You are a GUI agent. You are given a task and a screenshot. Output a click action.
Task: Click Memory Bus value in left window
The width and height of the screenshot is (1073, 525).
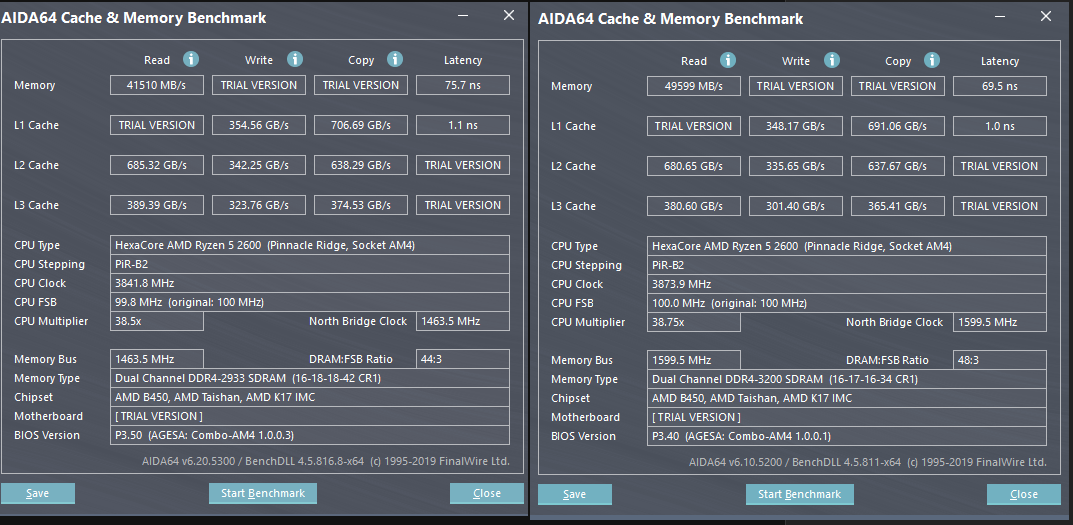pos(157,359)
